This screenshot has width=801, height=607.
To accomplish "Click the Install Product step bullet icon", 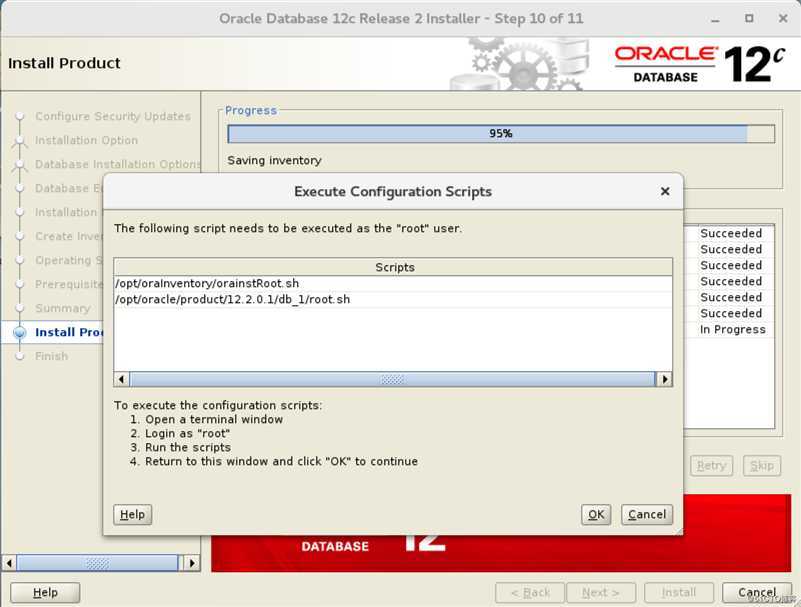I will pos(20,333).
